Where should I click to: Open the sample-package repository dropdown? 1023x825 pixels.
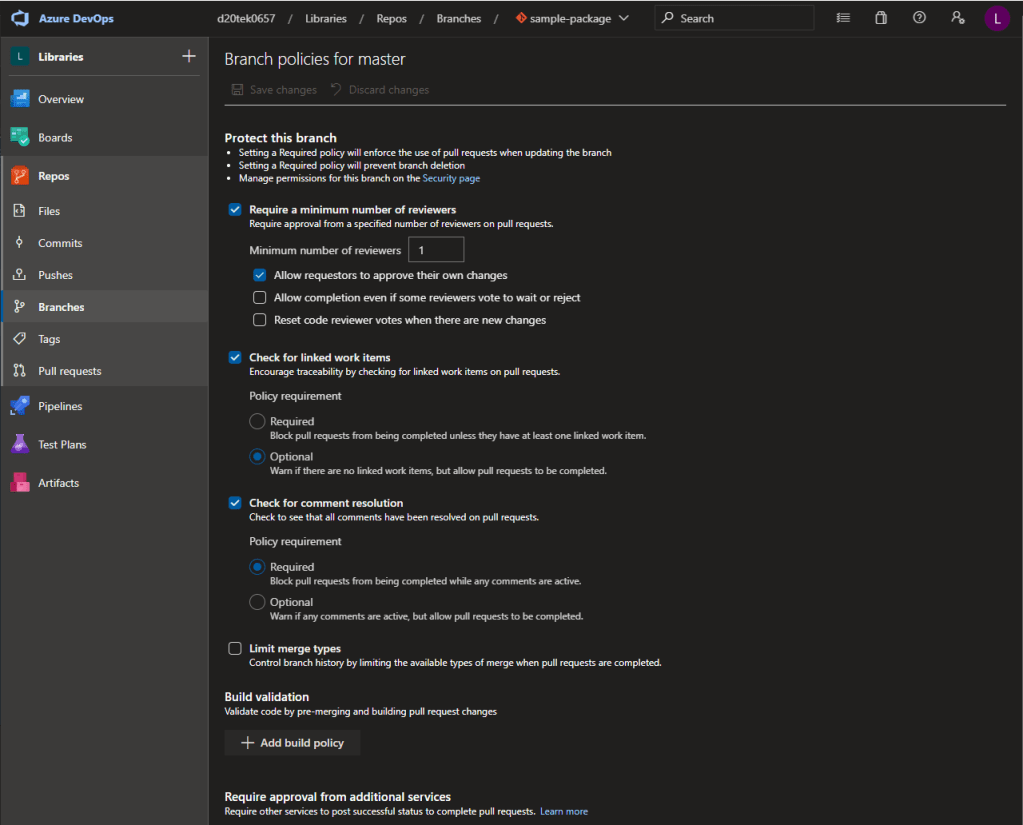572,17
